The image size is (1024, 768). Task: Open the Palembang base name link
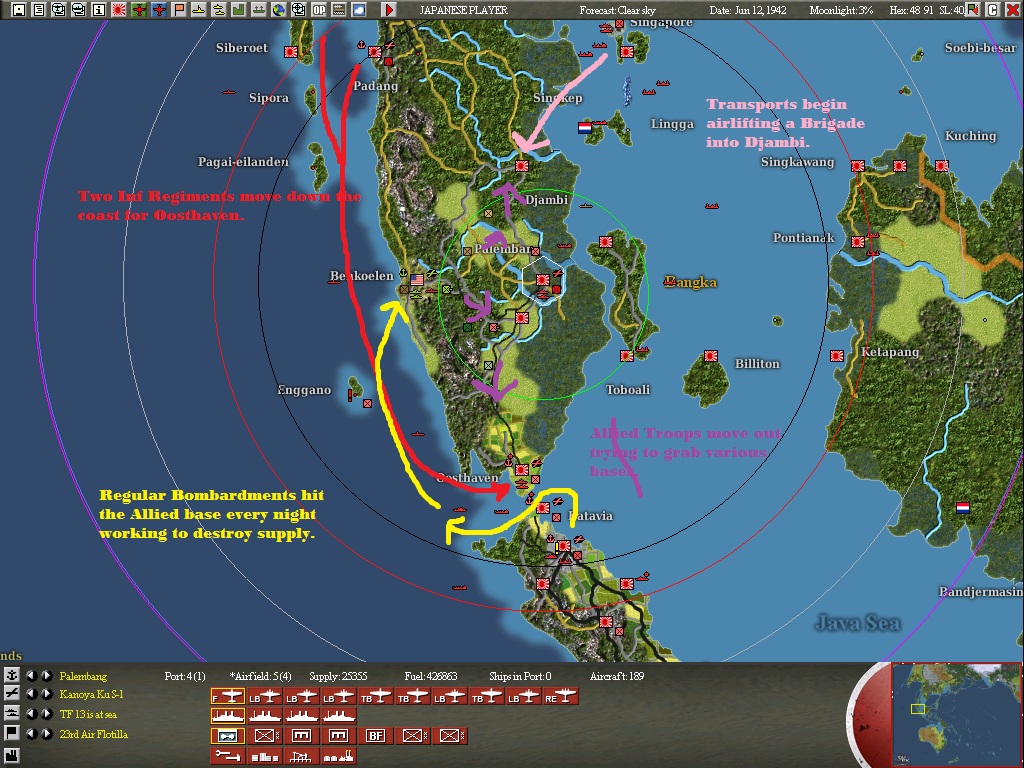pyautogui.click(x=83, y=676)
